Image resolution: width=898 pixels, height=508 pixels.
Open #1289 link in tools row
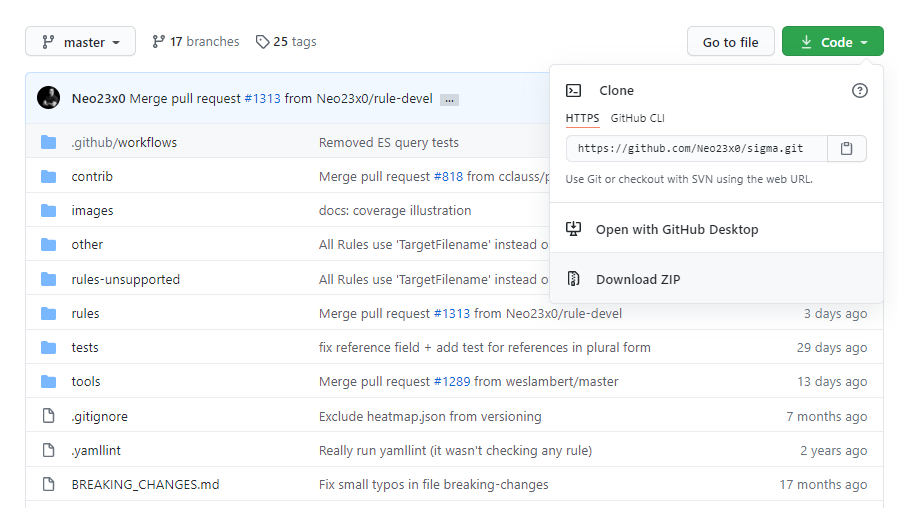[x=452, y=381]
